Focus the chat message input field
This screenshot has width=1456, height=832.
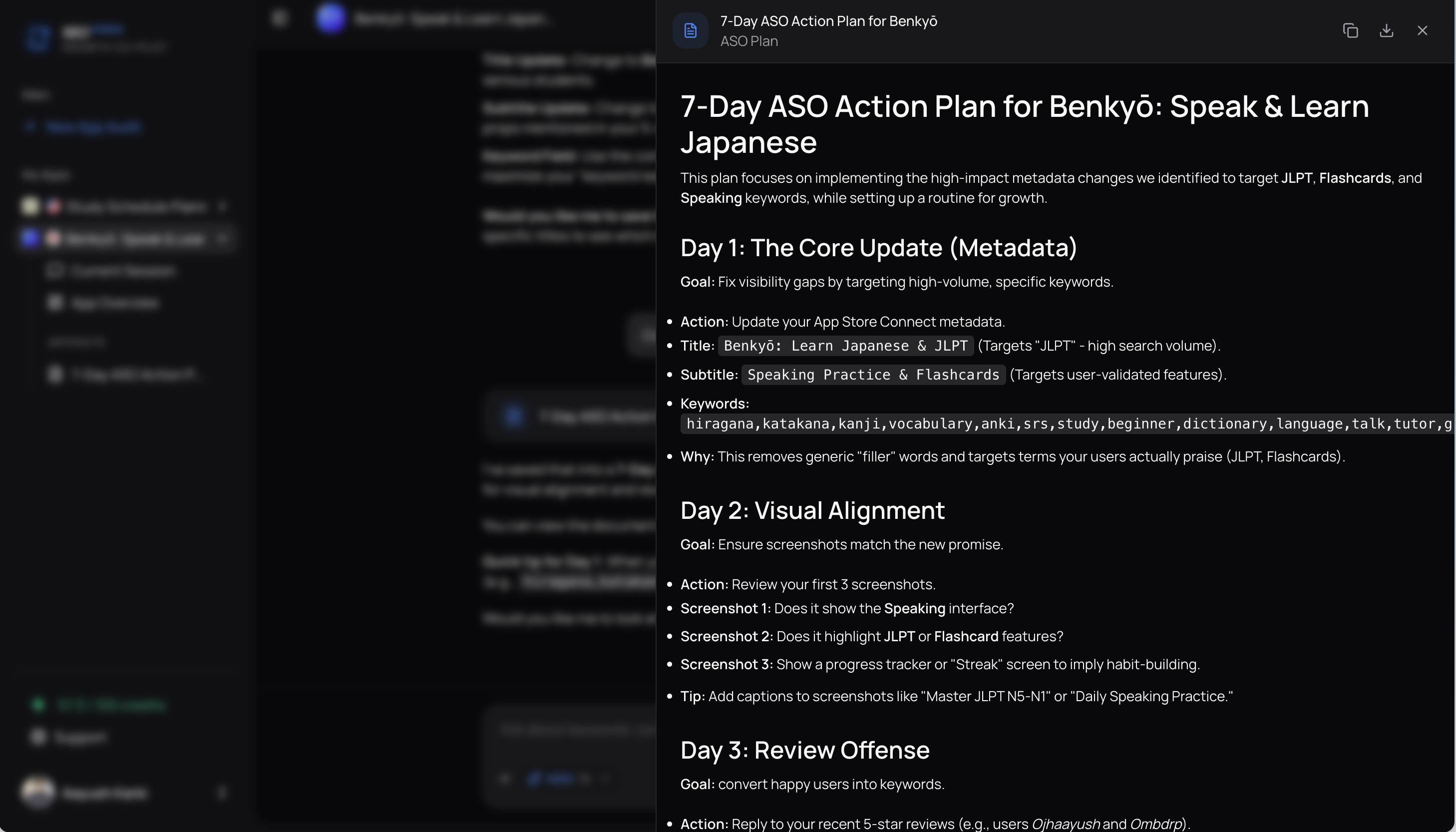click(571, 730)
